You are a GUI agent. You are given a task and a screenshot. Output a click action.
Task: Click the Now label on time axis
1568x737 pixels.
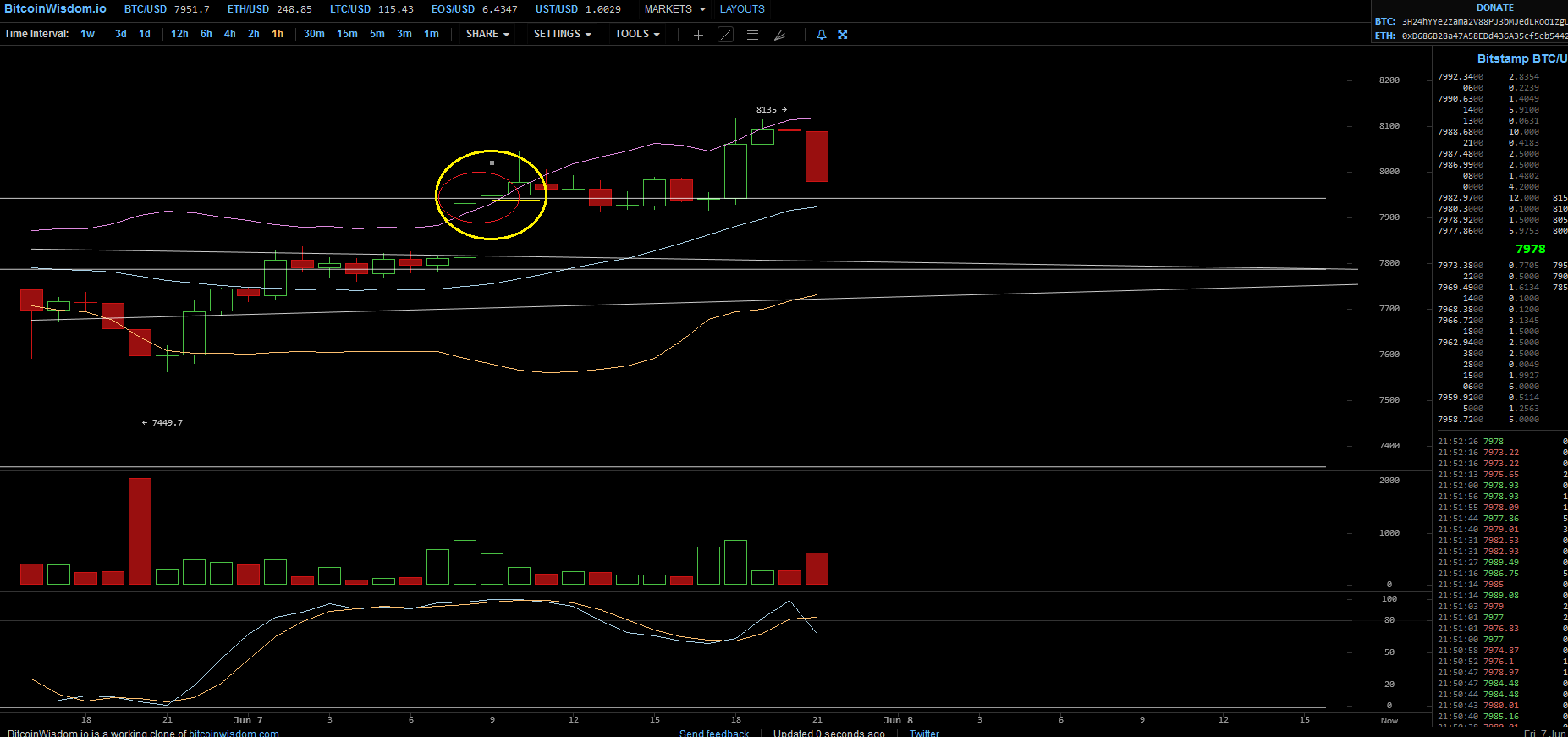tap(1389, 720)
